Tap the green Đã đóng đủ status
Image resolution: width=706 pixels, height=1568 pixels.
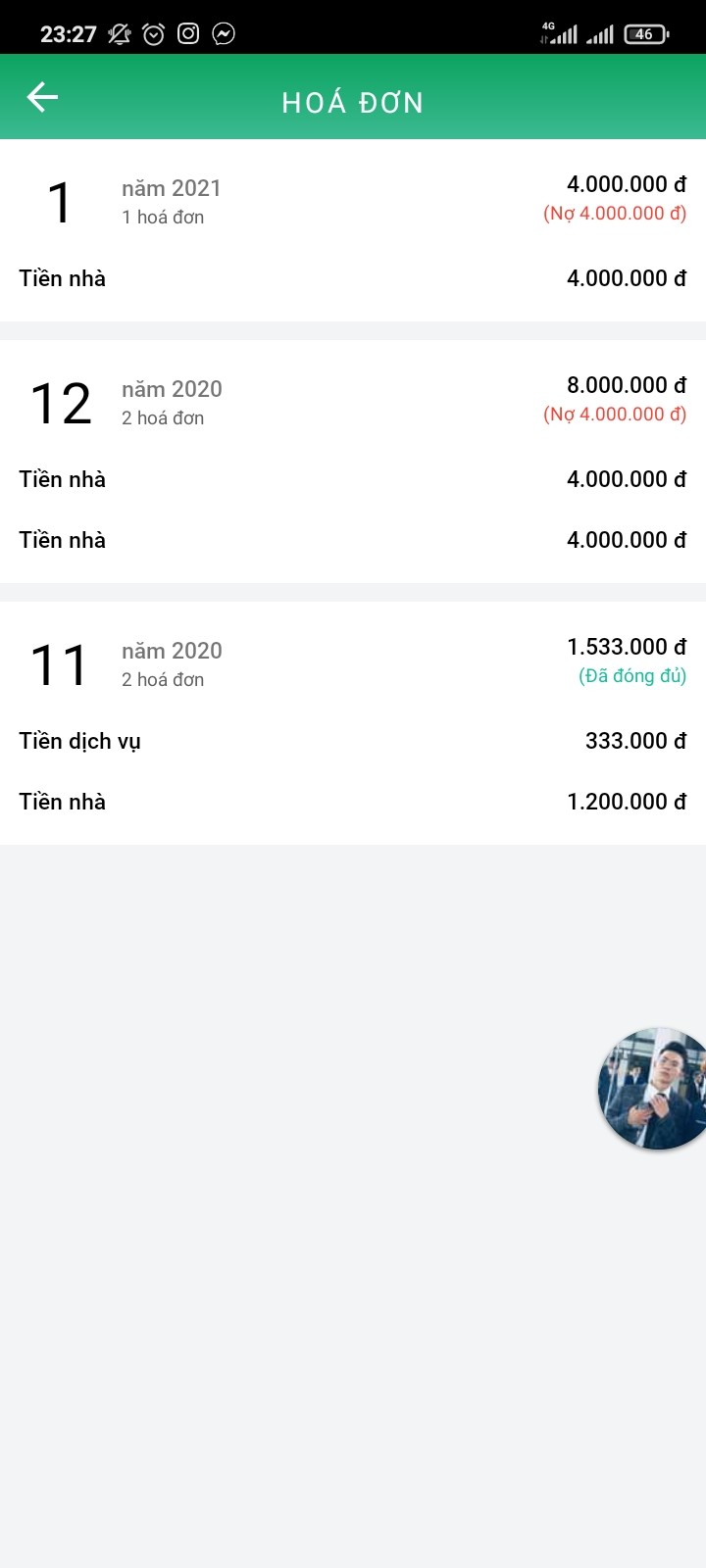tap(632, 676)
